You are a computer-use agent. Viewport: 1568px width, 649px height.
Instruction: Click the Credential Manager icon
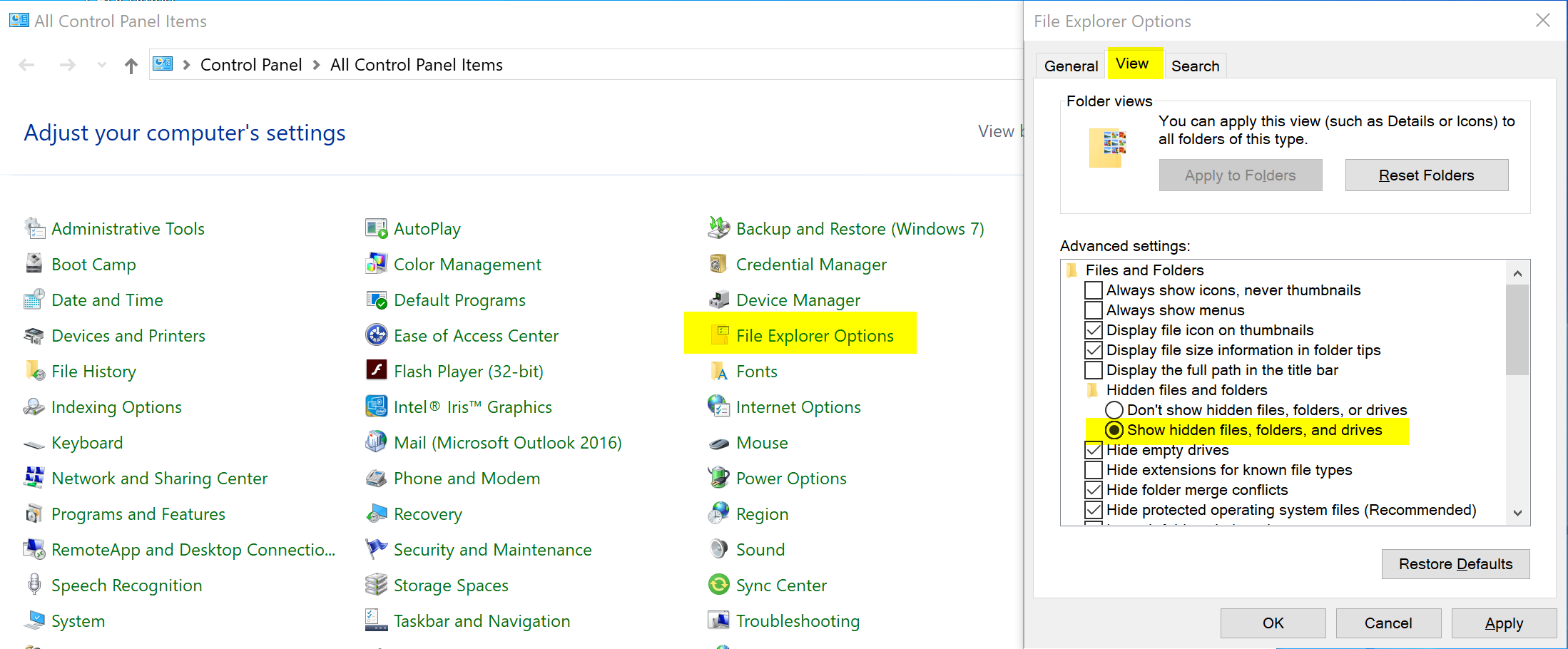tap(719, 265)
